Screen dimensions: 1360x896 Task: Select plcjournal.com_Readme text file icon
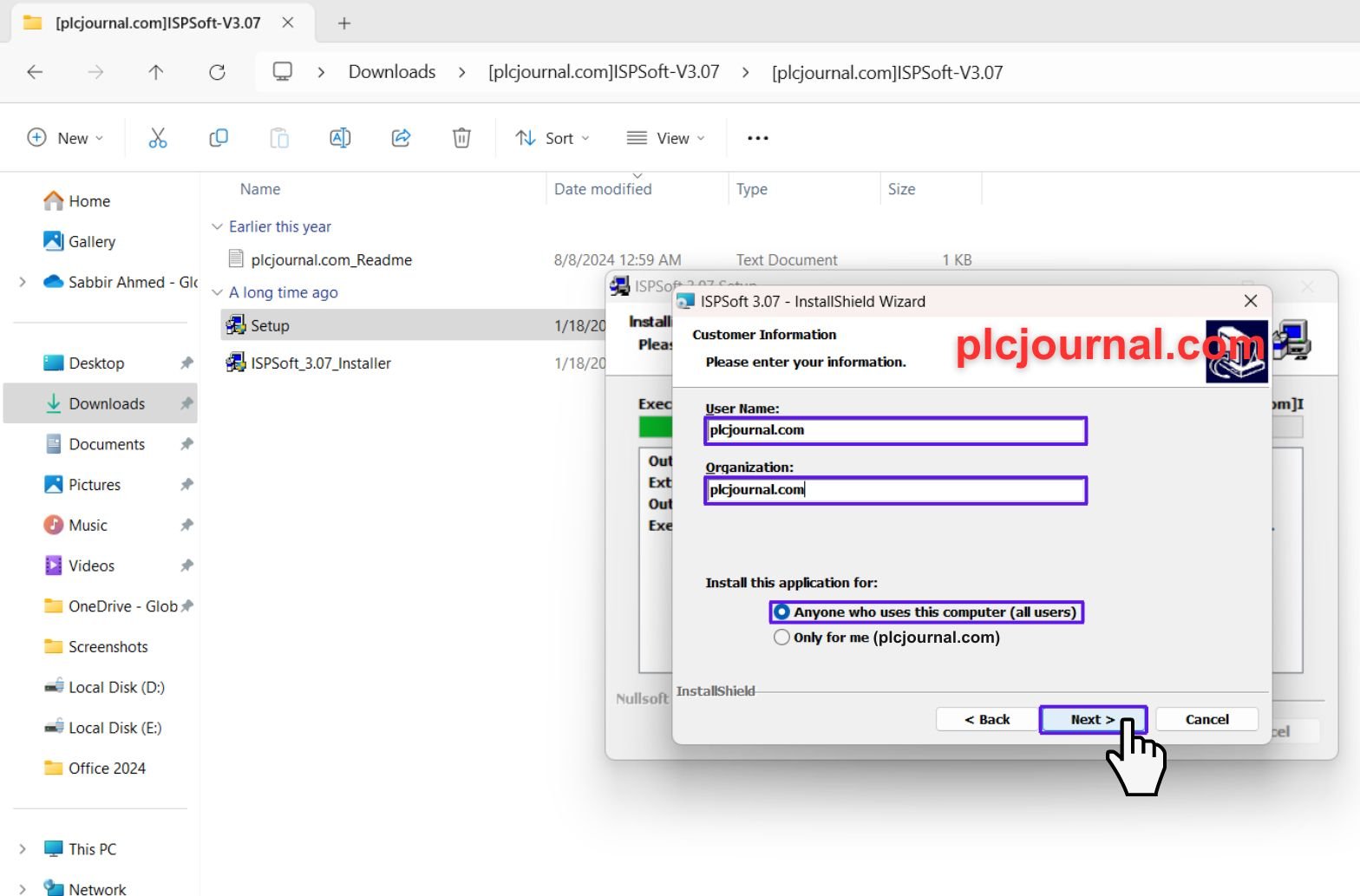235,258
